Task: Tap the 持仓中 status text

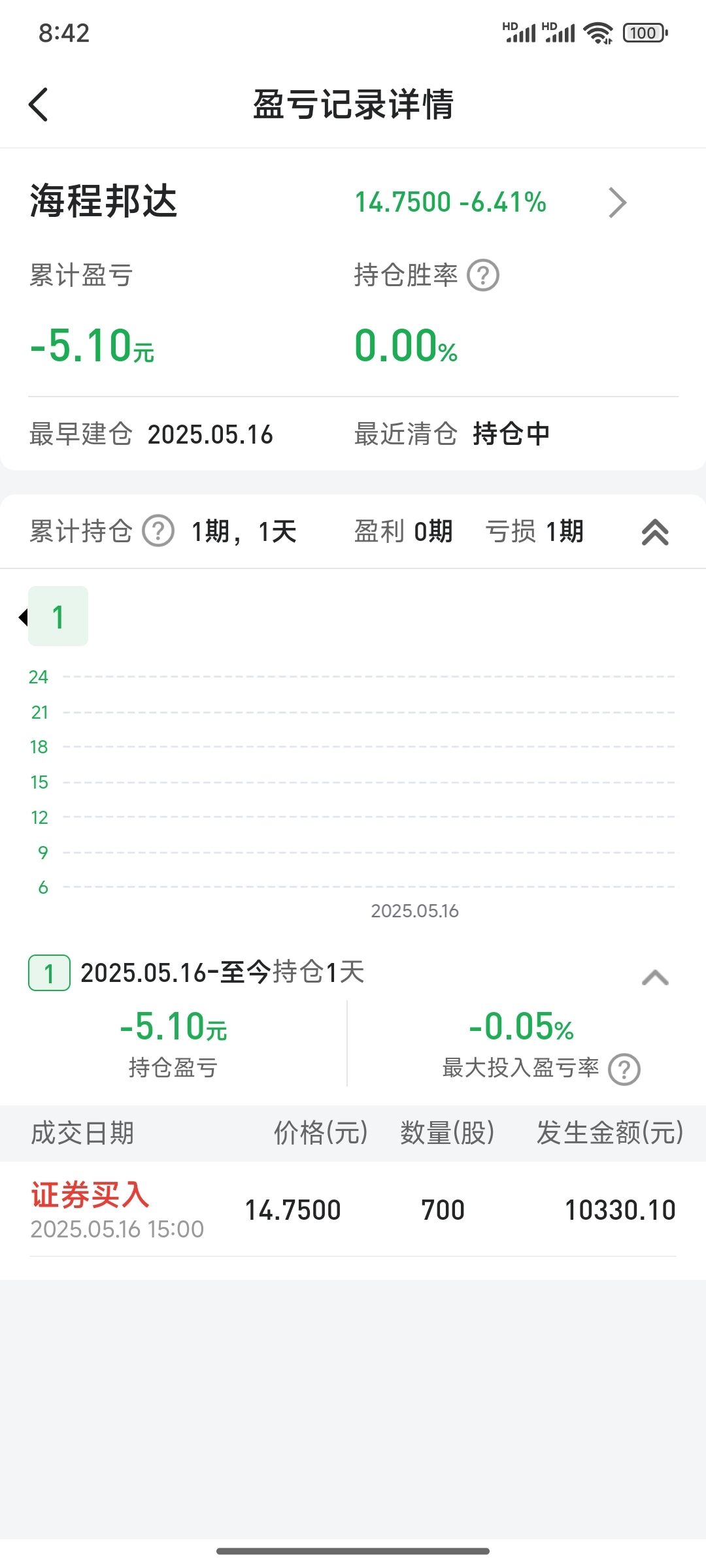Action: [x=511, y=434]
